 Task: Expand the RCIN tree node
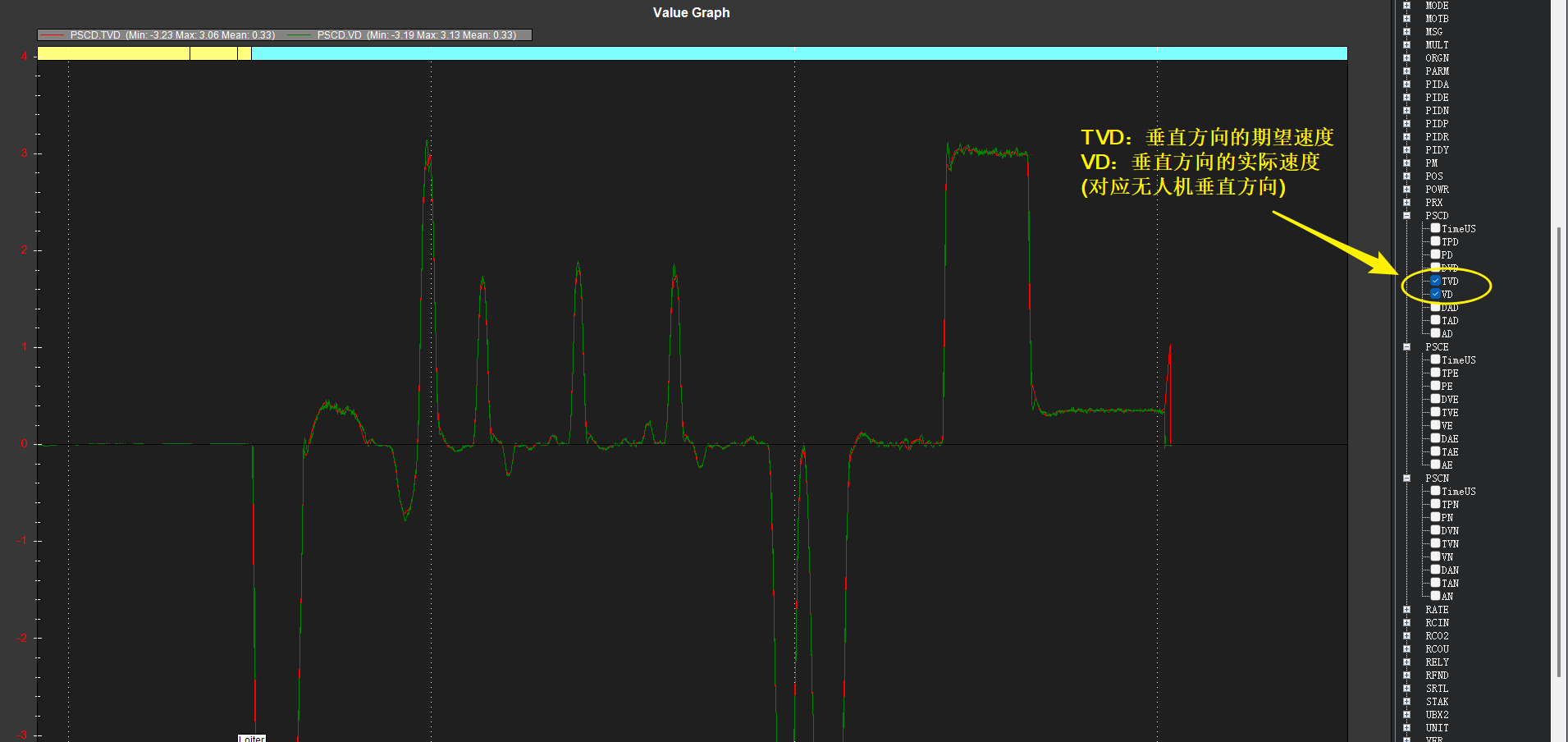pos(1406,623)
